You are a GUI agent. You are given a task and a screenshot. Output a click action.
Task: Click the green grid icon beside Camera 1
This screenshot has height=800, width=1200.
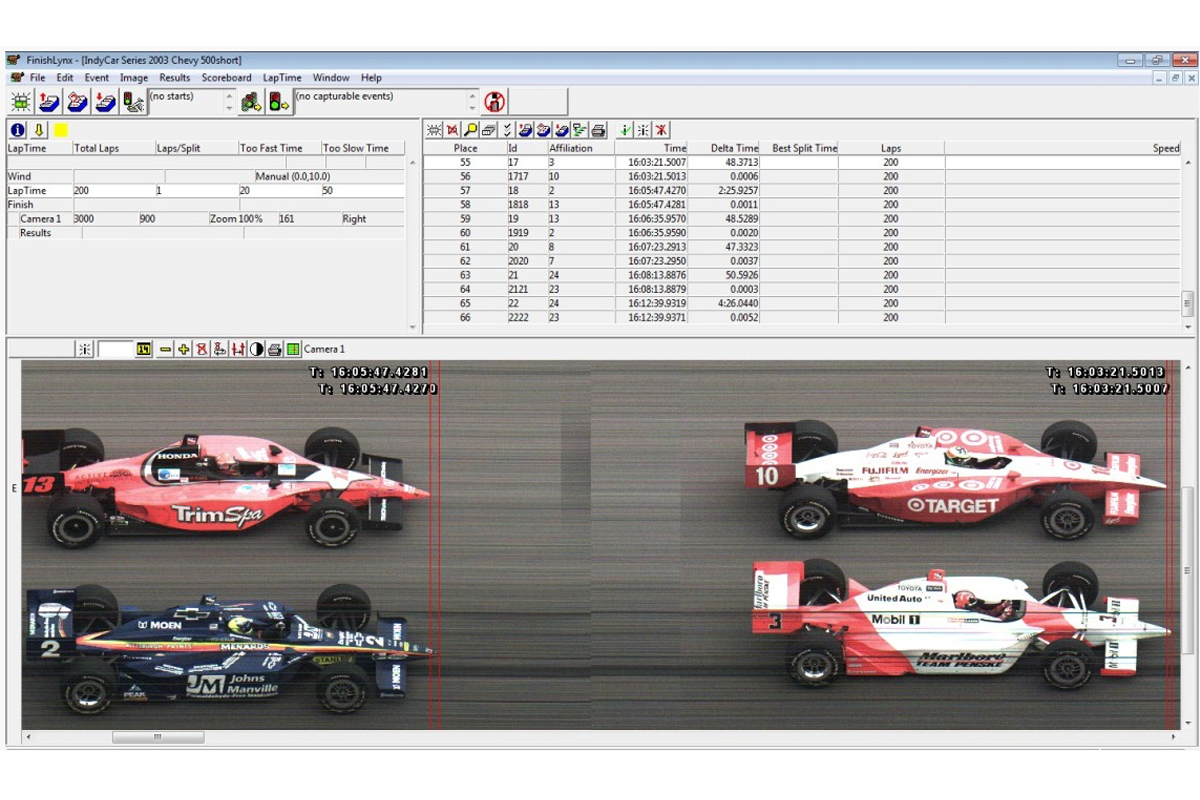(x=293, y=349)
